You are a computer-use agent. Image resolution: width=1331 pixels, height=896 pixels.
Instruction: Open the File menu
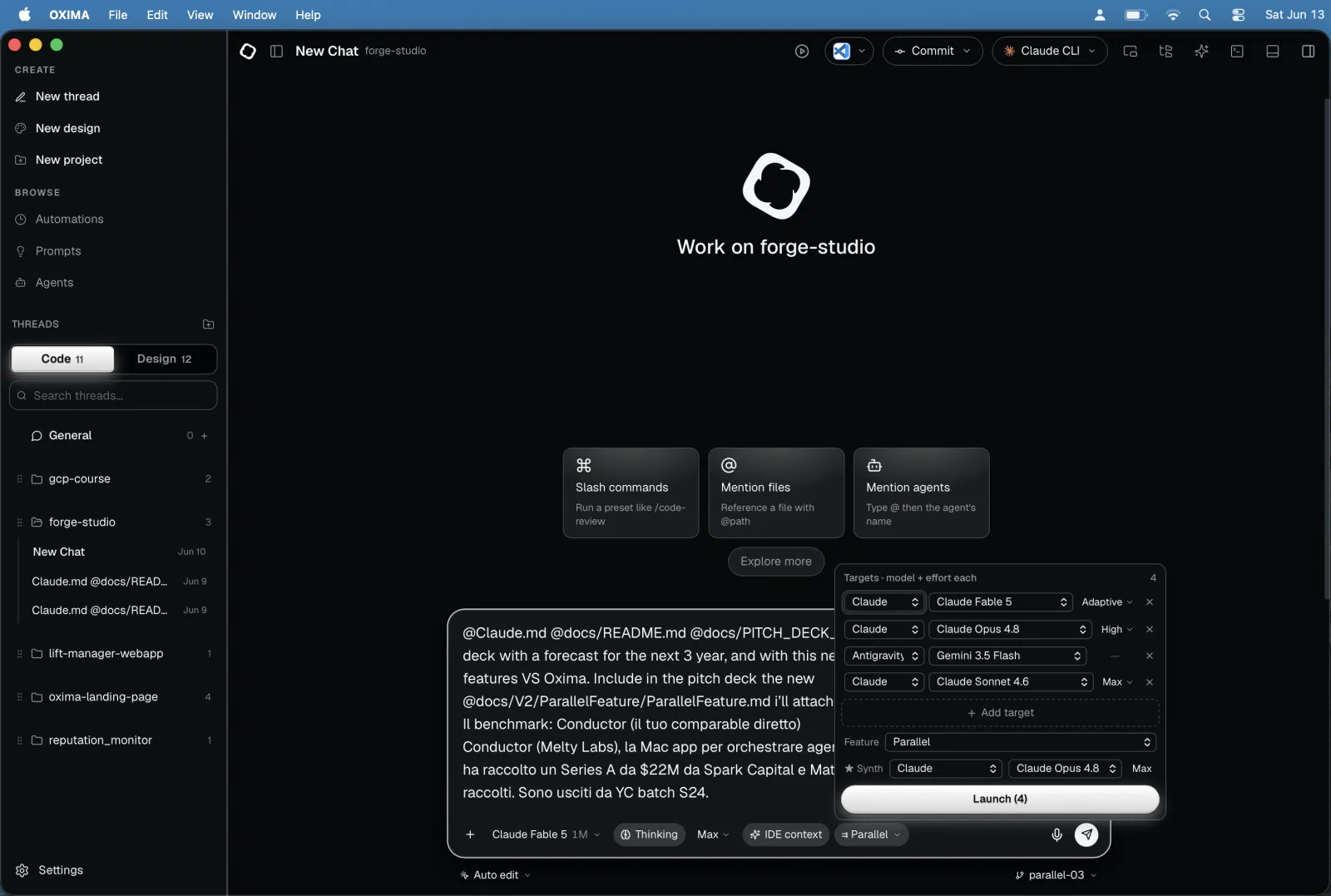click(118, 15)
